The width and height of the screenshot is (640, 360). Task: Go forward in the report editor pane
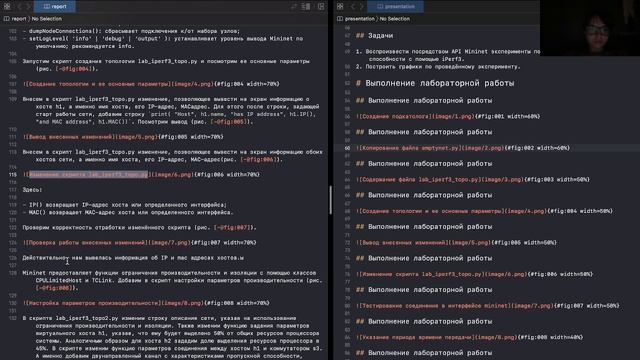28,6
